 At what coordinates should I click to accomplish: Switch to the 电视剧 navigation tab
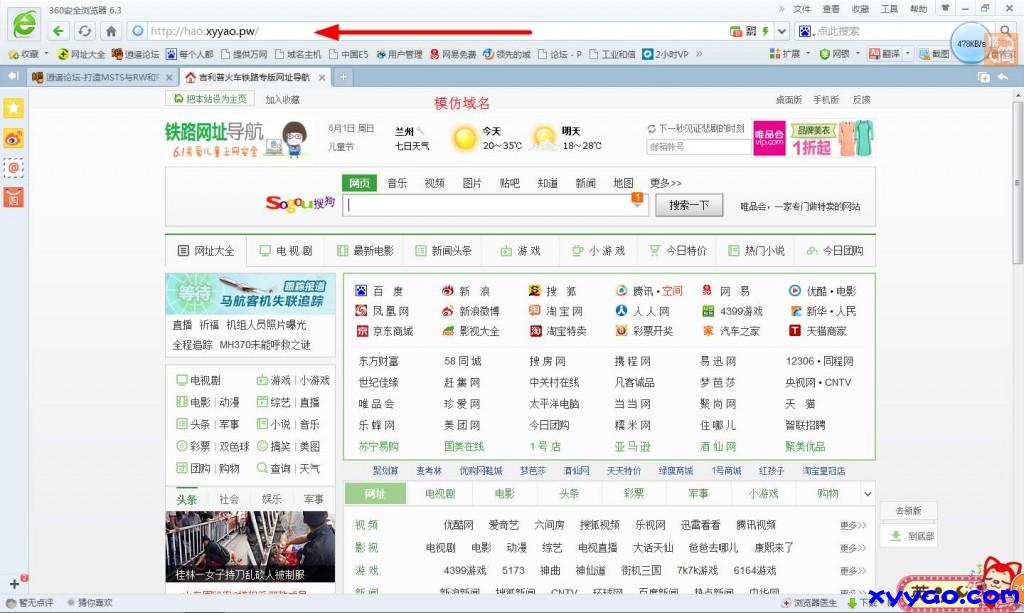pyautogui.click(x=286, y=251)
